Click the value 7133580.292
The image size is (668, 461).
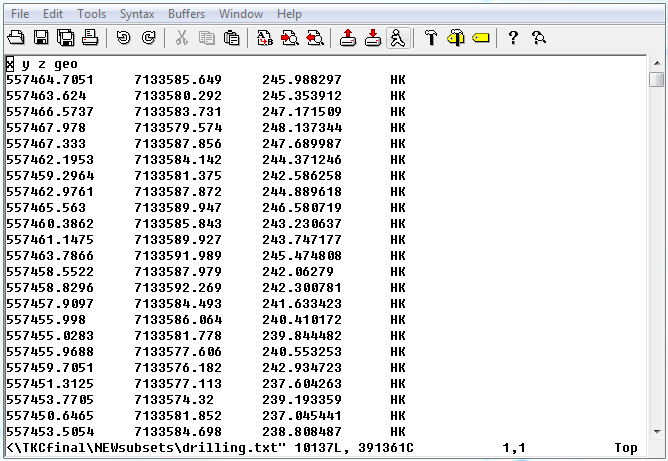pos(178,96)
